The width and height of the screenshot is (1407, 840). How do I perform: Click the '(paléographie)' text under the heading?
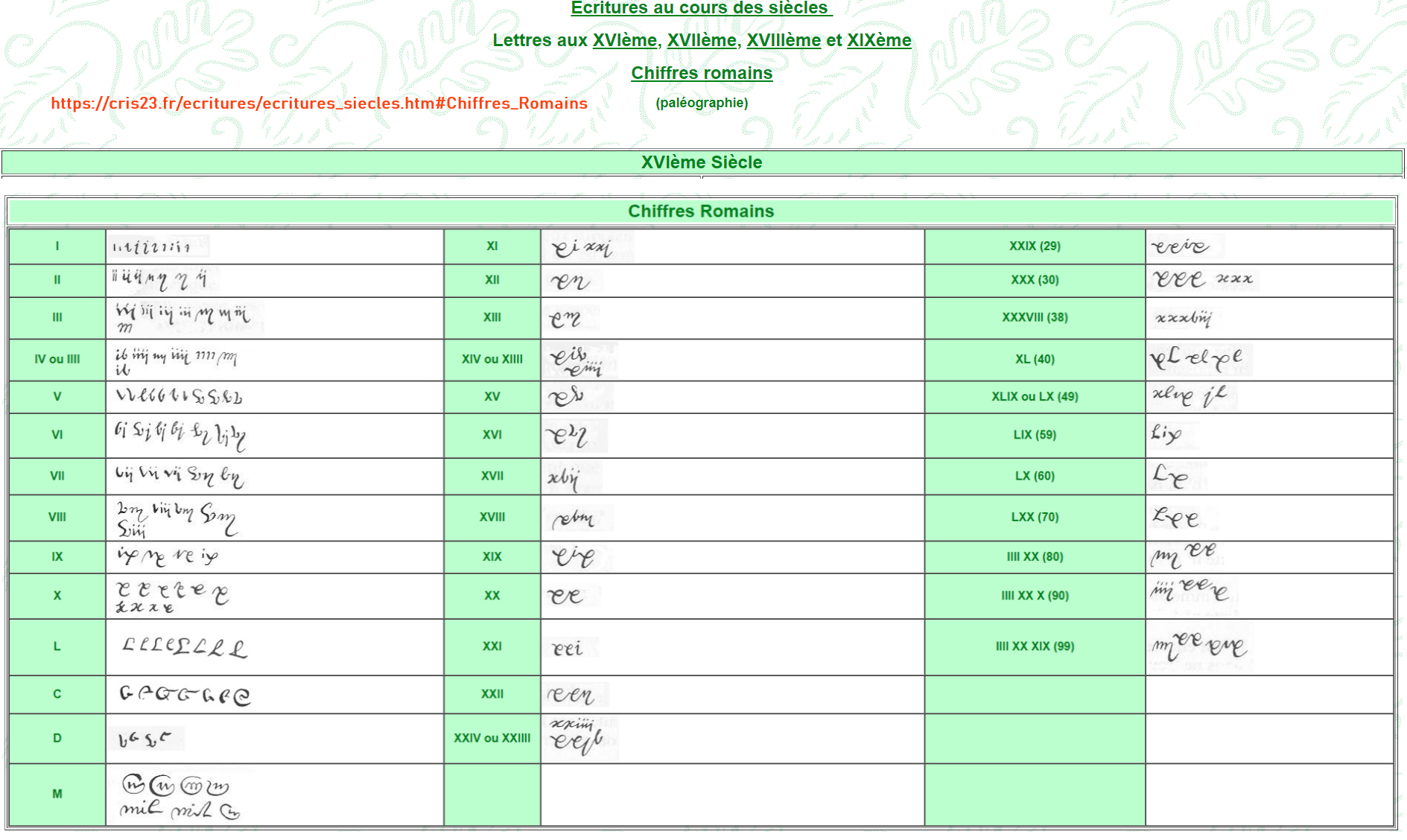702,103
